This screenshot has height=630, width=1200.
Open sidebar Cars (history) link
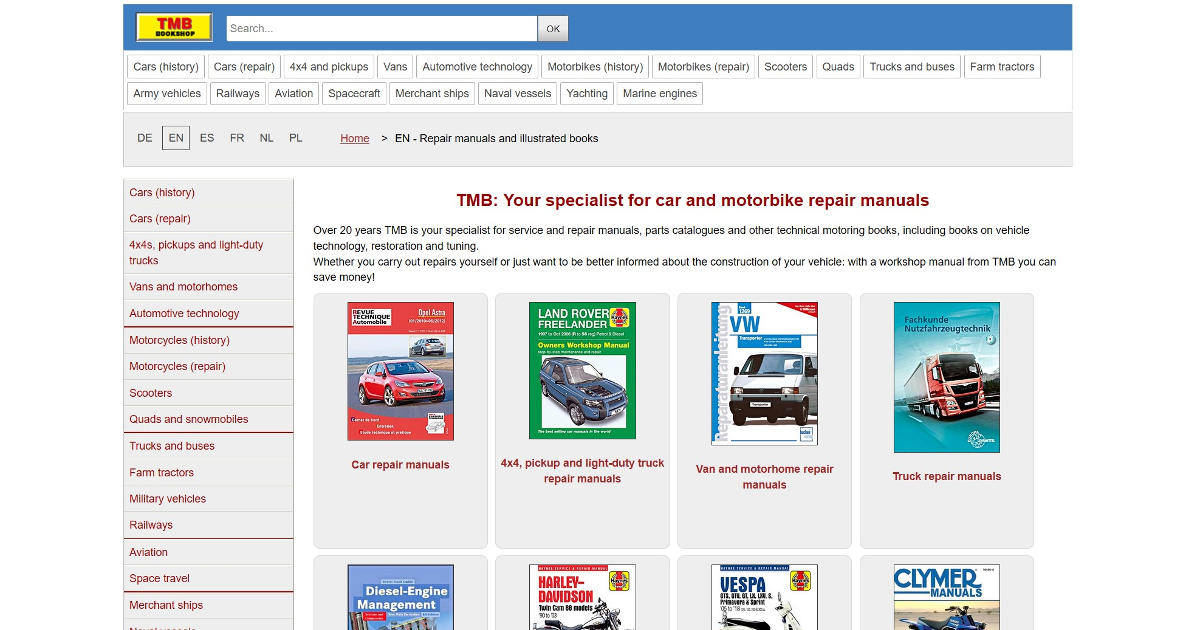(208, 192)
